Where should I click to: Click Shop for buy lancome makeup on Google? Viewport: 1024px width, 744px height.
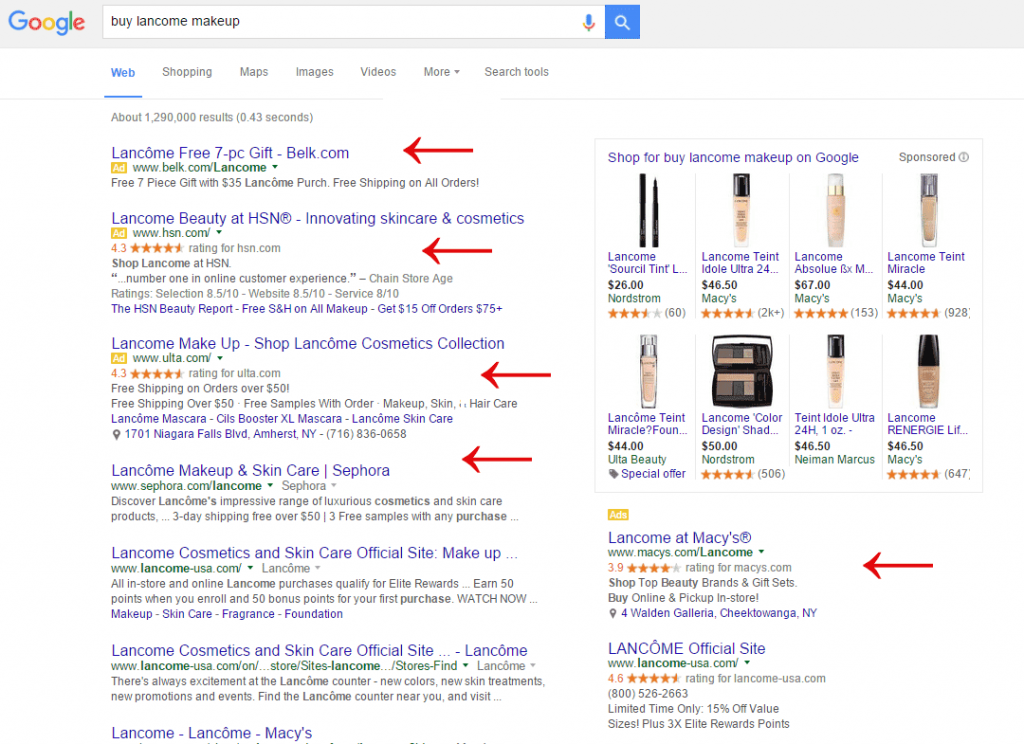click(733, 157)
